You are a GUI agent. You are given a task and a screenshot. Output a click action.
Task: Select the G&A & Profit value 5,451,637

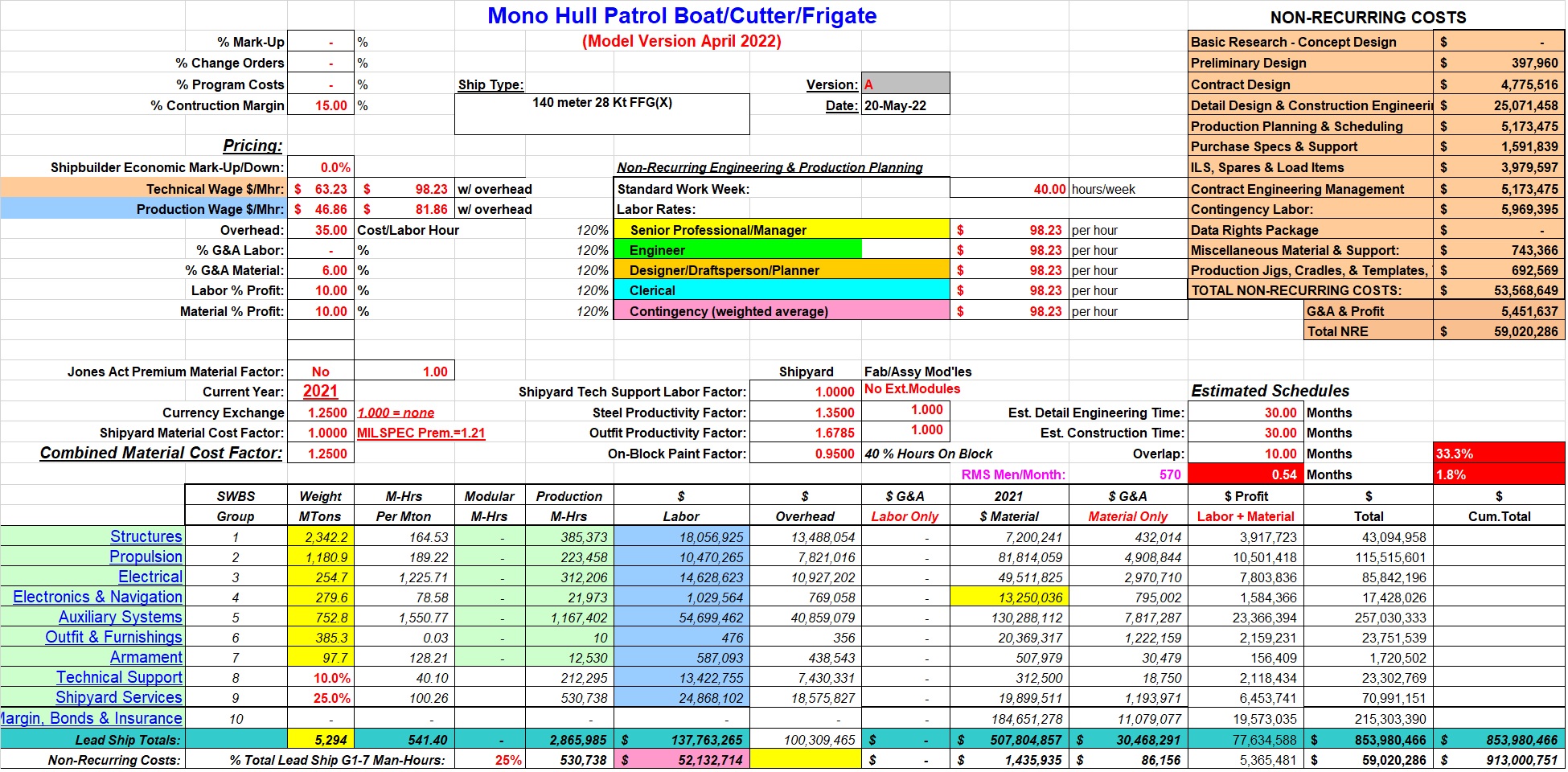pos(1499,311)
